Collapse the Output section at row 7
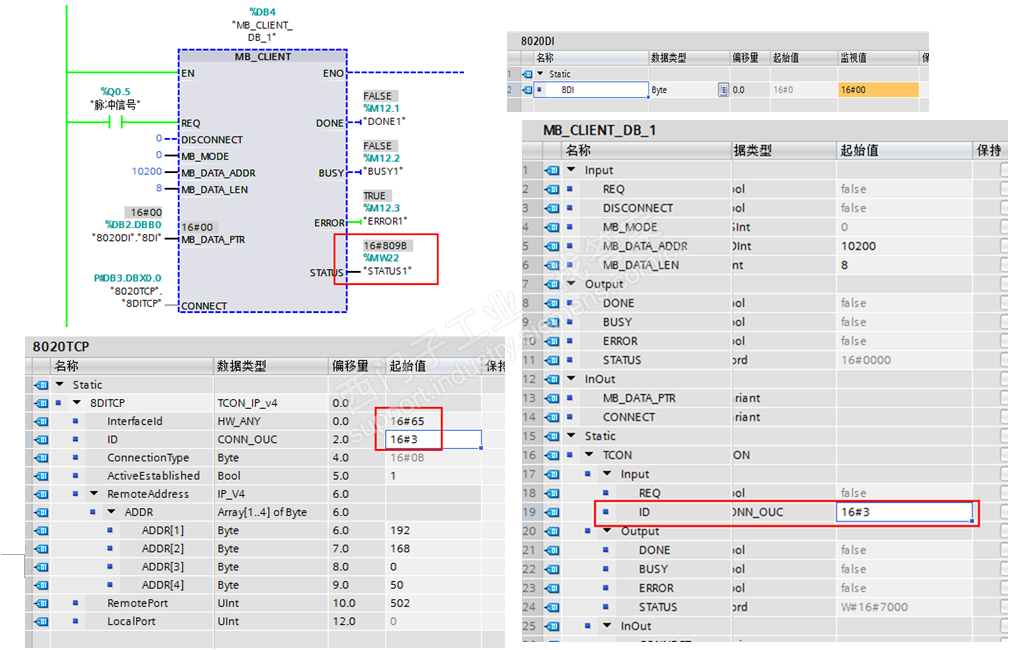This screenshot has height=650, width=1017. (x=571, y=283)
